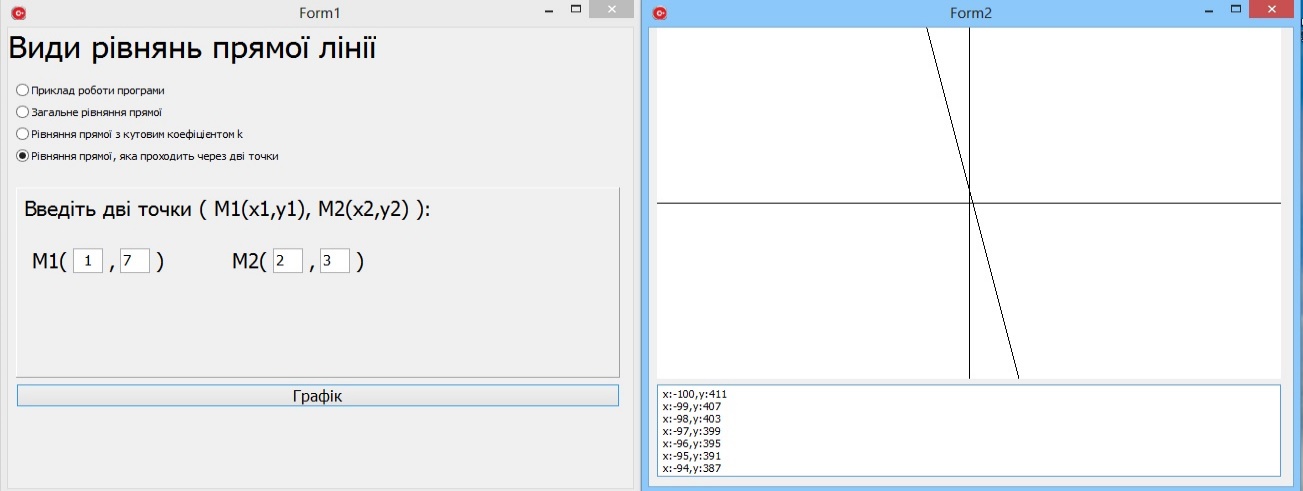This screenshot has height=491, width=1303.
Task: Click log line 'x:-100,y:411' in Form2
Action: click(695, 395)
